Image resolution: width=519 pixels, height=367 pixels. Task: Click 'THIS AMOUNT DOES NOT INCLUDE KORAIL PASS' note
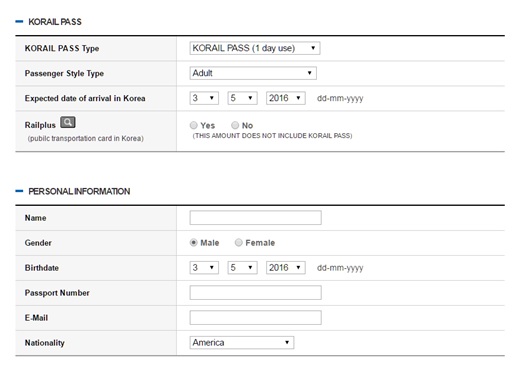pos(272,136)
